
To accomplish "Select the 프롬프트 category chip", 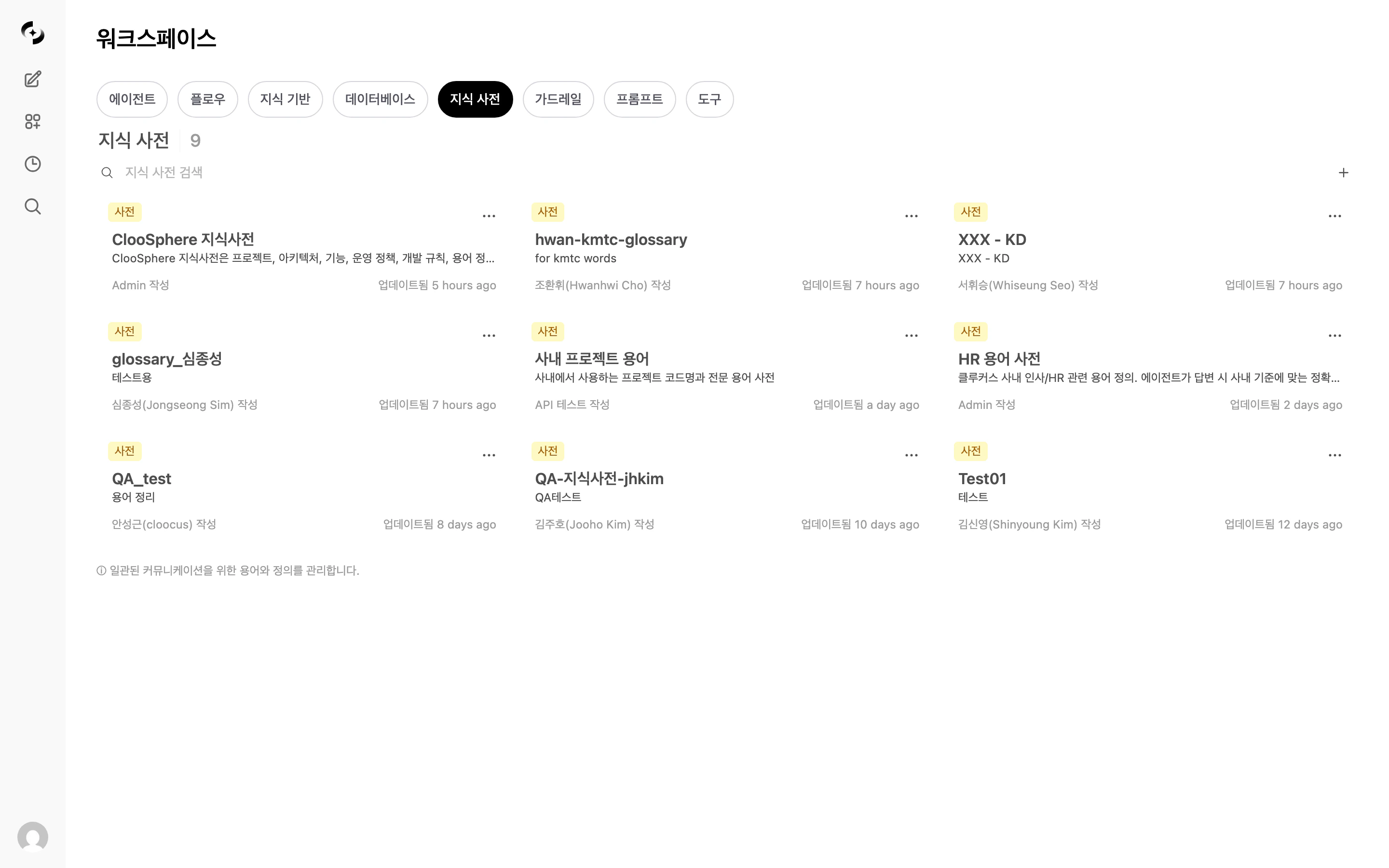I will 640,99.
